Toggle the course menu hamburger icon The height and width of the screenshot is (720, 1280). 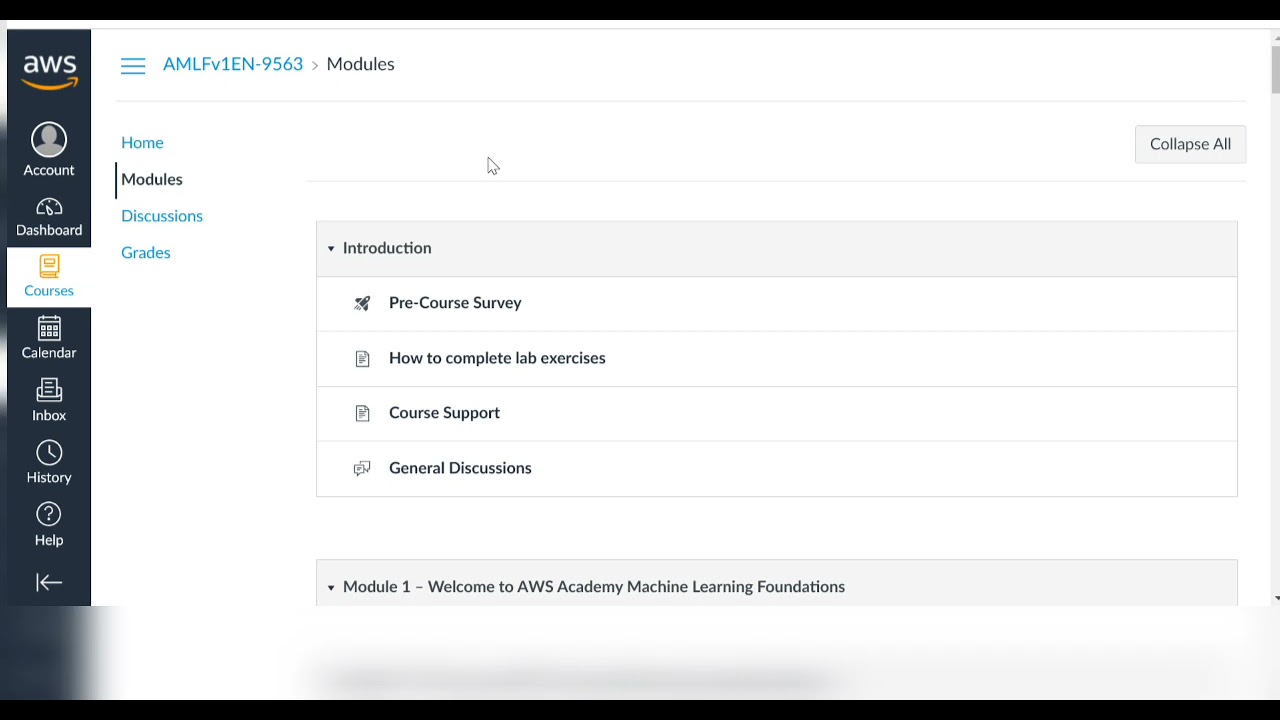pos(133,65)
